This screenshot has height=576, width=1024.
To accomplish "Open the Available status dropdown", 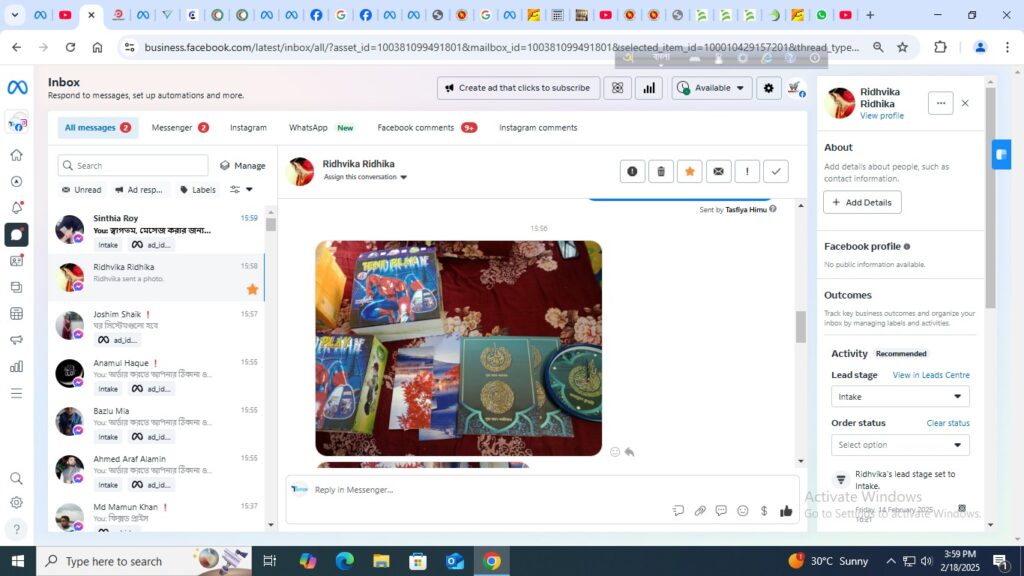I will (x=712, y=88).
